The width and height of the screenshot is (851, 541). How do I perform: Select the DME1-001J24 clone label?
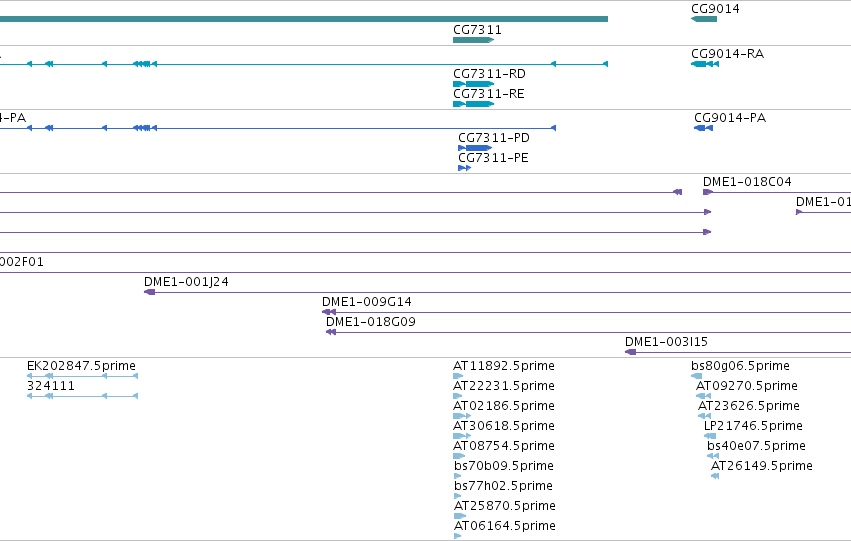(x=186, y=282)
